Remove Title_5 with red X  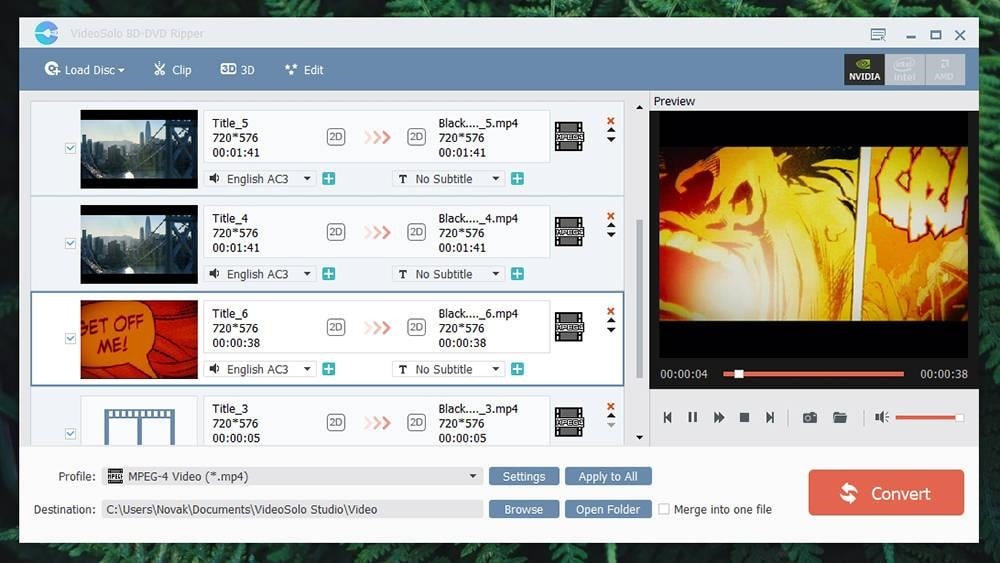610,121
